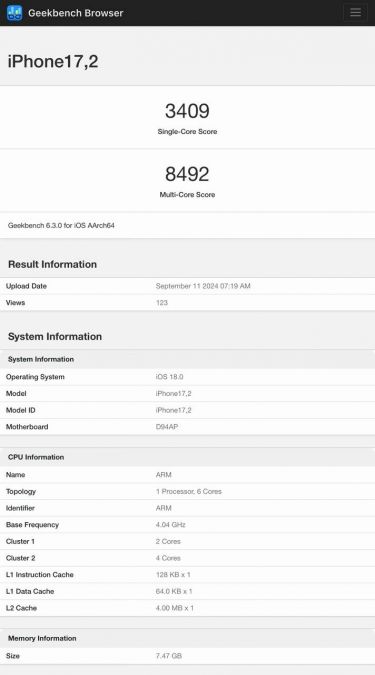
Task: Click the Views count 123
Action: tap(161, 303)
